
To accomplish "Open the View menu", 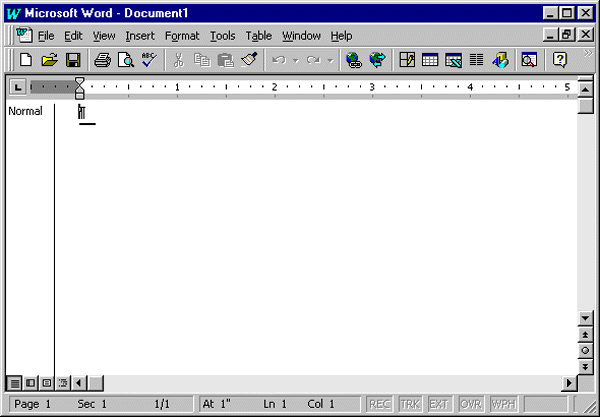I will point(104,36).
